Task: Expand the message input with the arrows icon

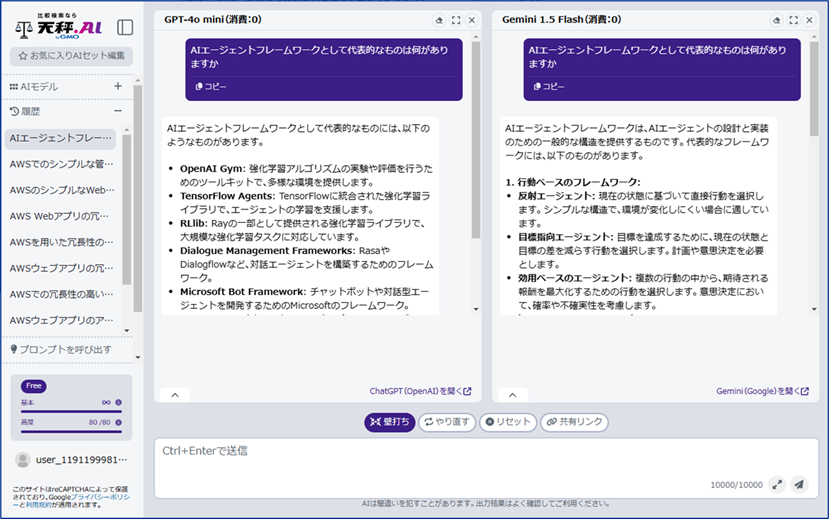Action: coord(777,484)
